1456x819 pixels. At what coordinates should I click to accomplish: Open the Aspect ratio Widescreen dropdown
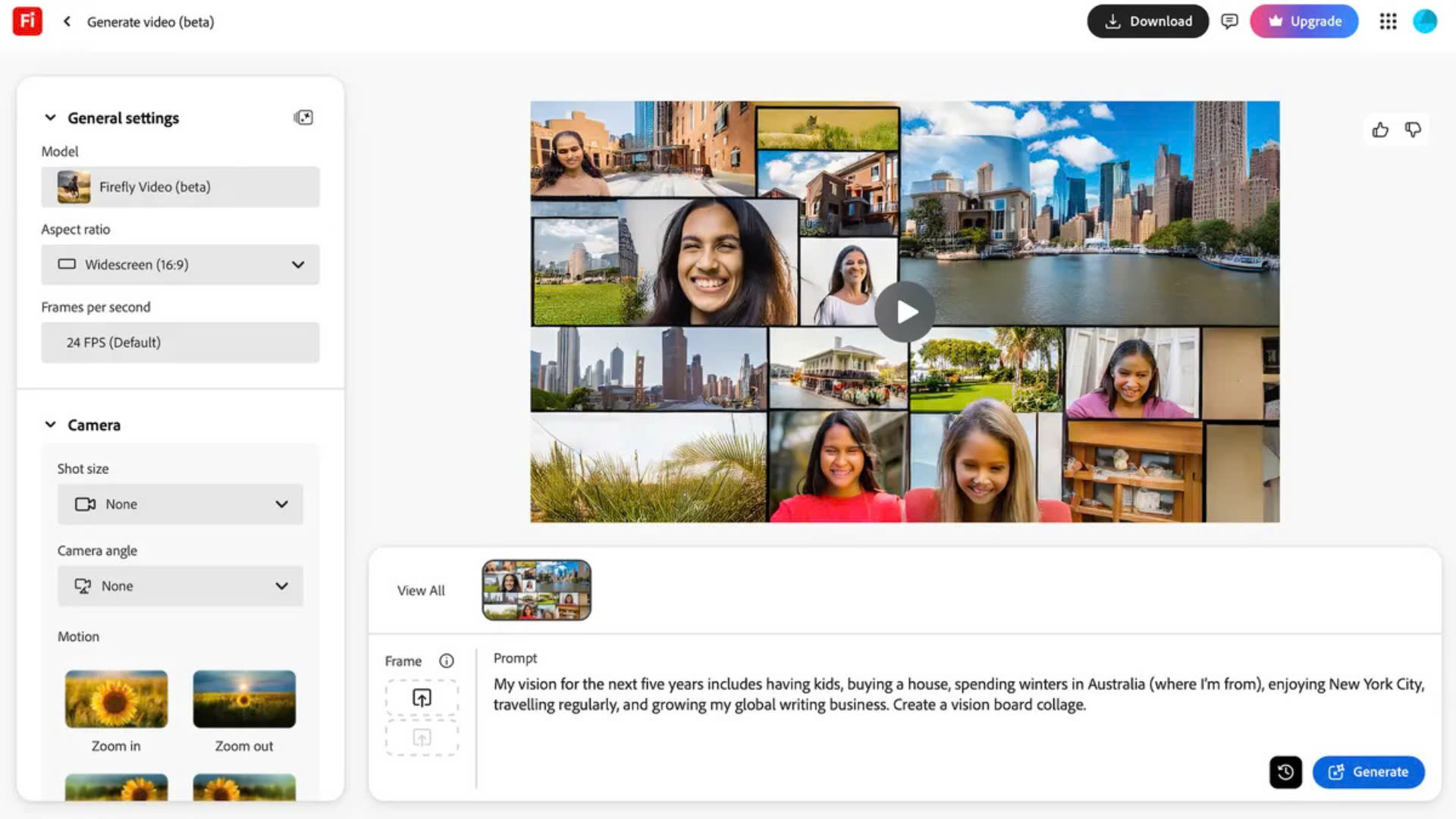(x=180, y=265)
